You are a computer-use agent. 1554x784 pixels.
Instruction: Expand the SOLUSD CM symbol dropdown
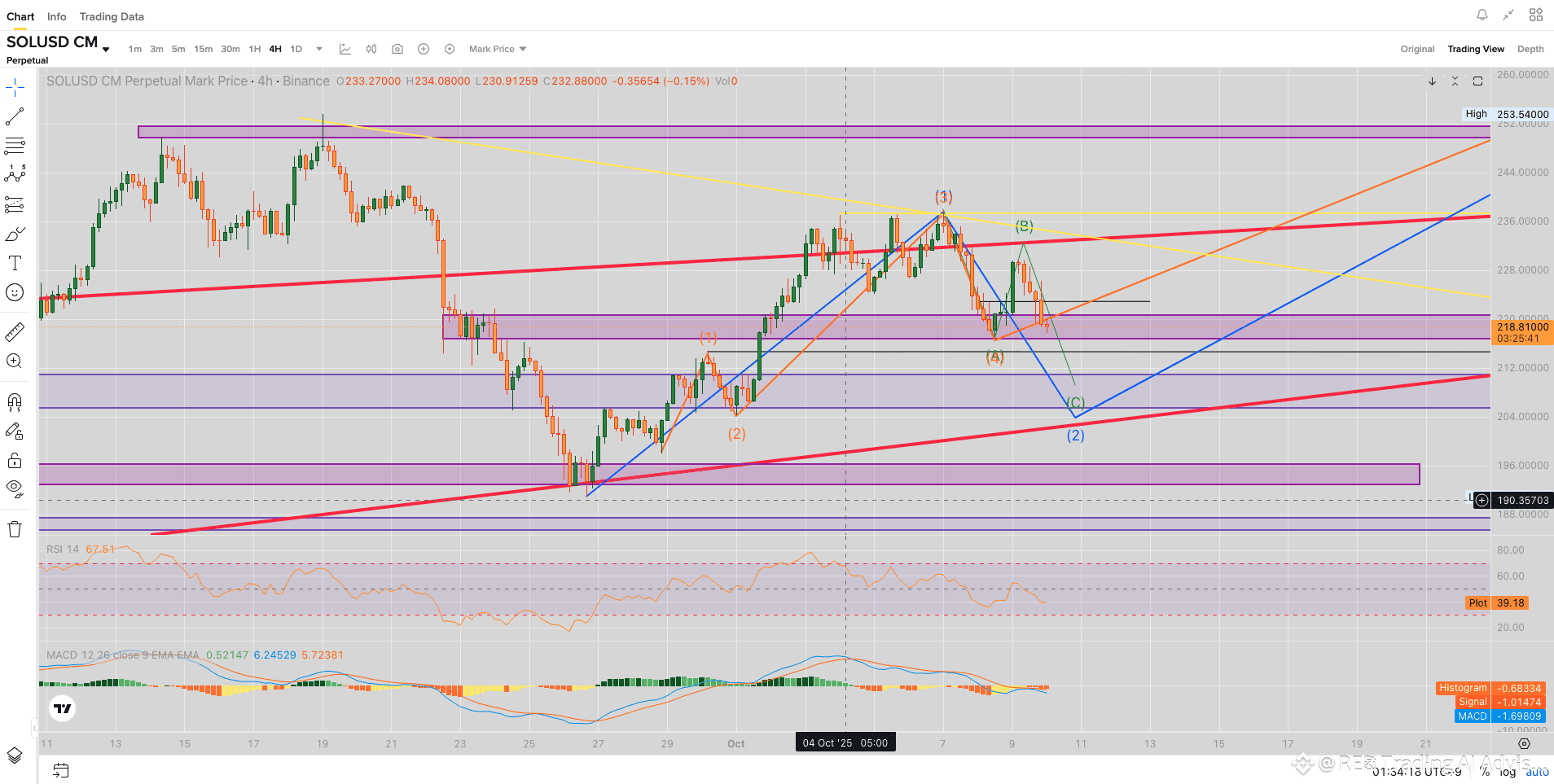106,49
